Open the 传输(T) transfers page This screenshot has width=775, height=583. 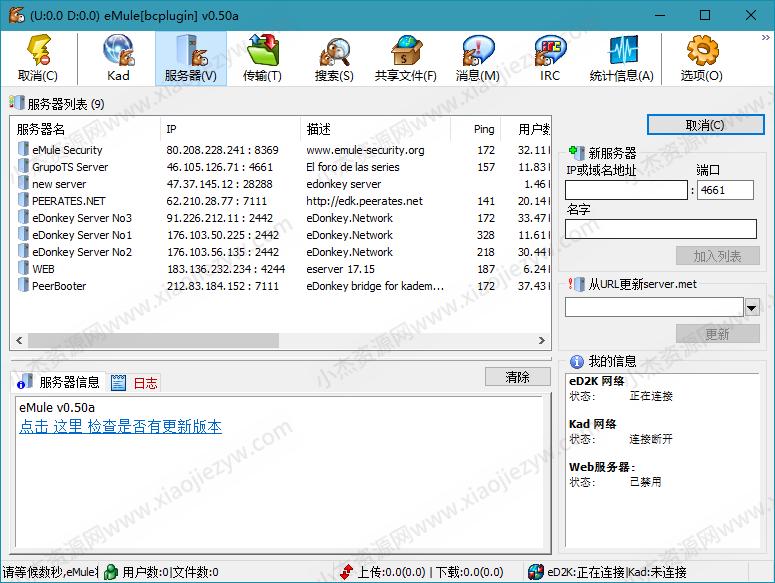pos(262,58)
